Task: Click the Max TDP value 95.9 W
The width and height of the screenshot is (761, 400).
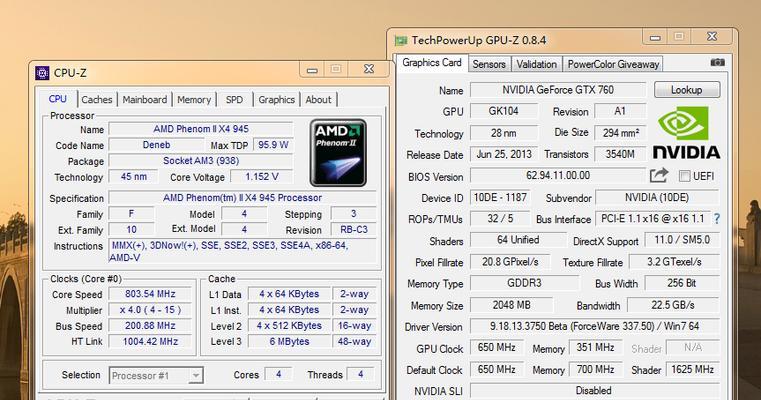Action: pyautogui.click(x=273, y=145)
